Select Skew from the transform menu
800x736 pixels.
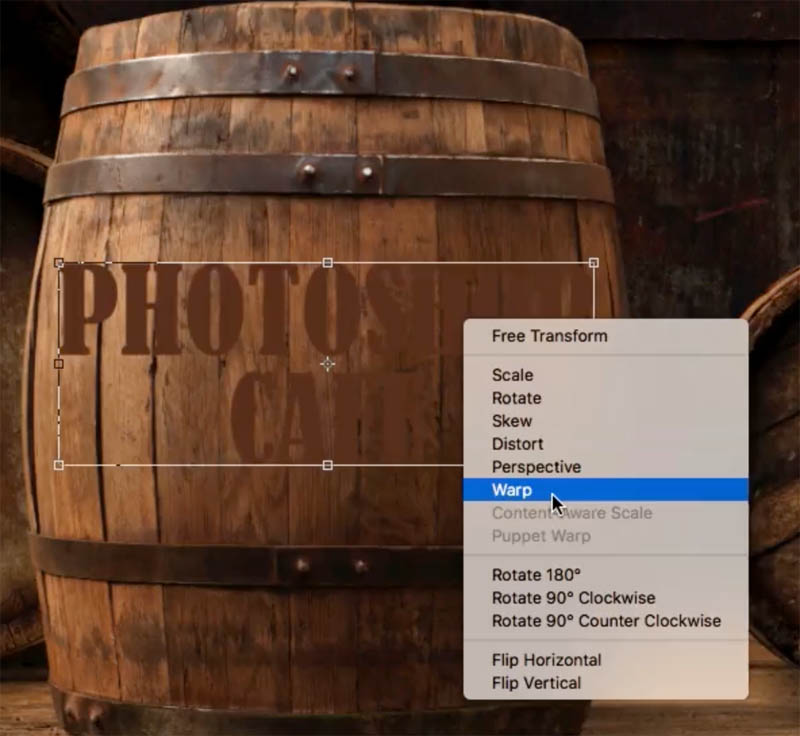pyautogui.click(x=512, y=421)
